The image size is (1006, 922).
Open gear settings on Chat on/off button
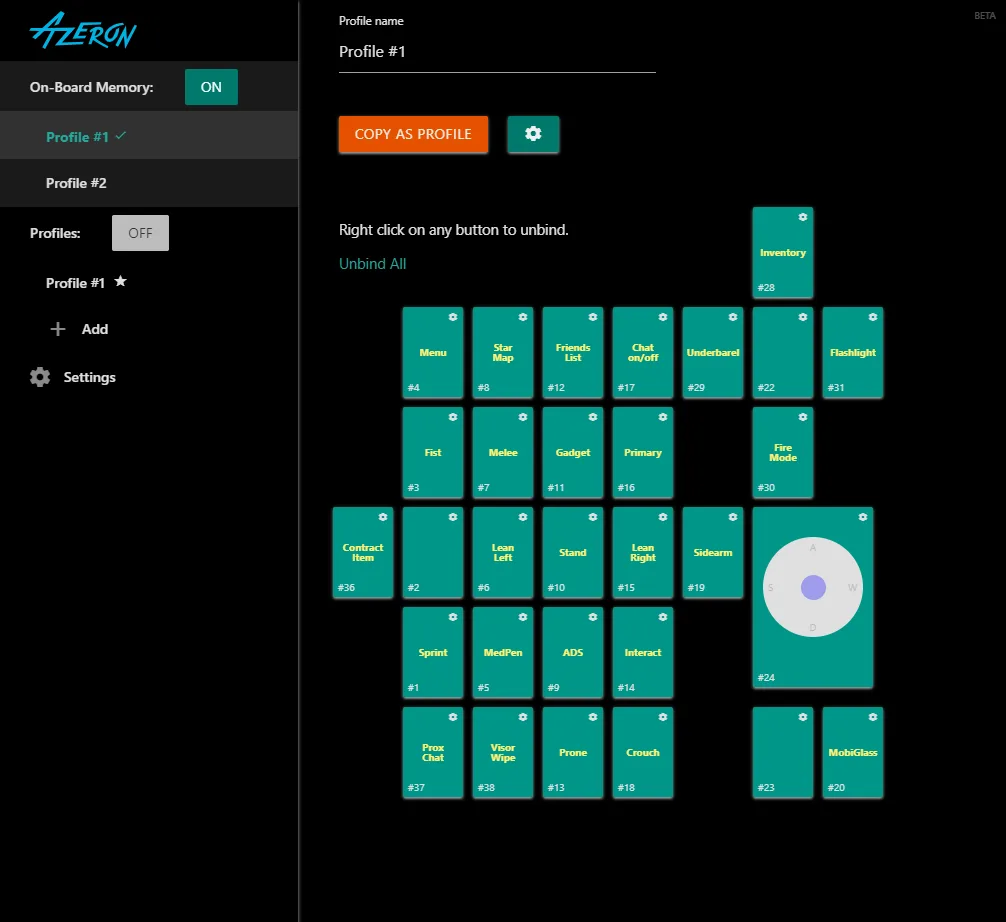[663, 317]
